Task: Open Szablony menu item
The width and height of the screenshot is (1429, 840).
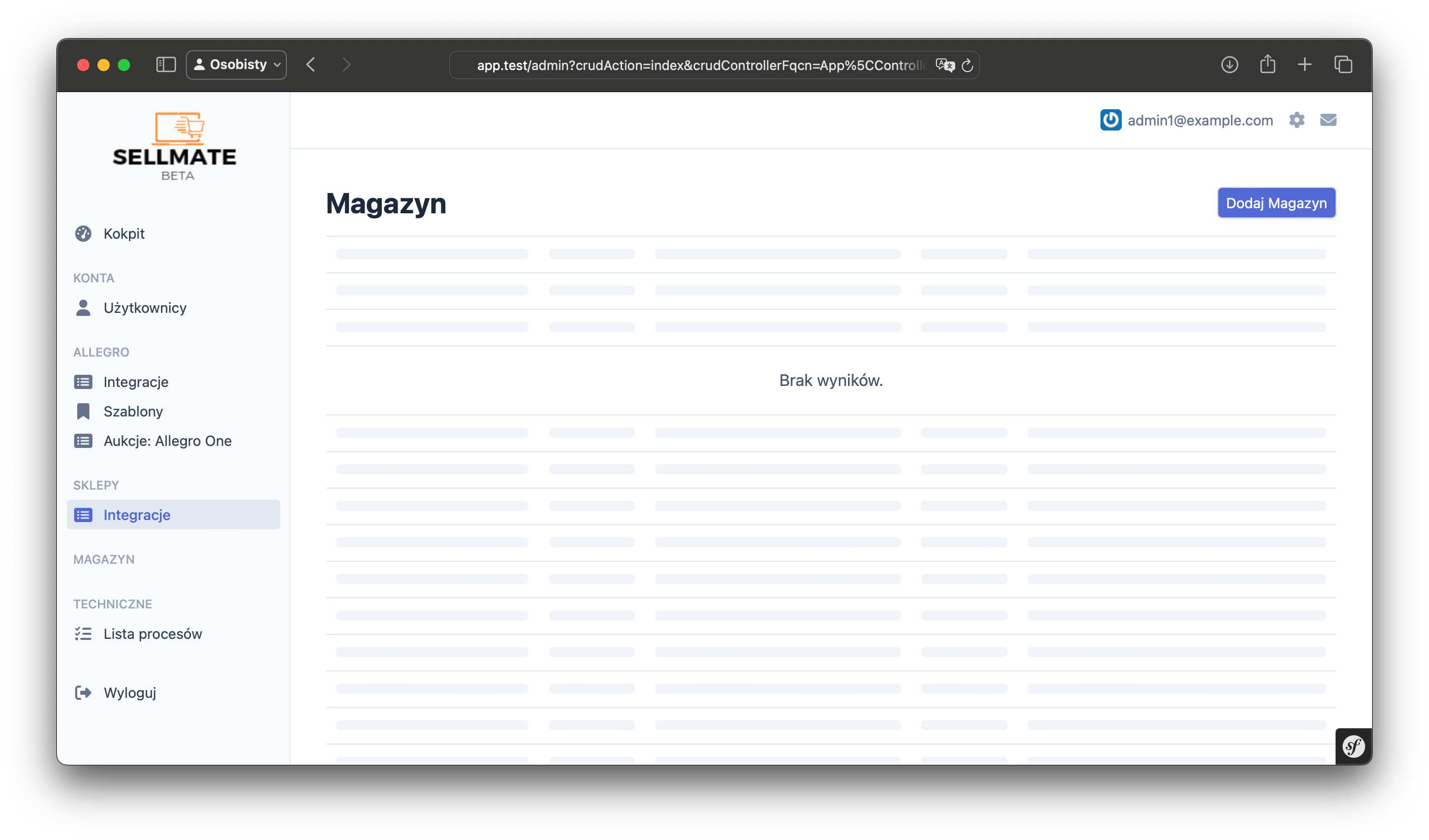Action: click(133, 412)
